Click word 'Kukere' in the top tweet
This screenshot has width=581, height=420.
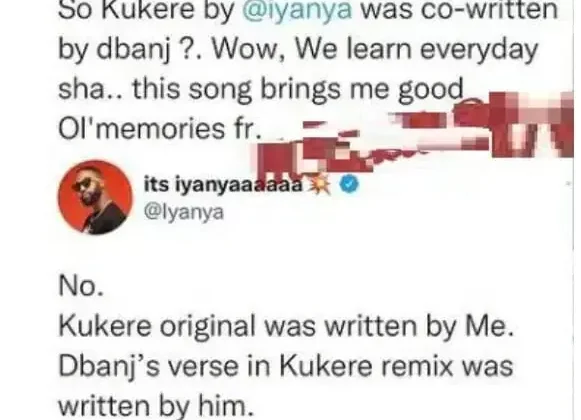147,10
